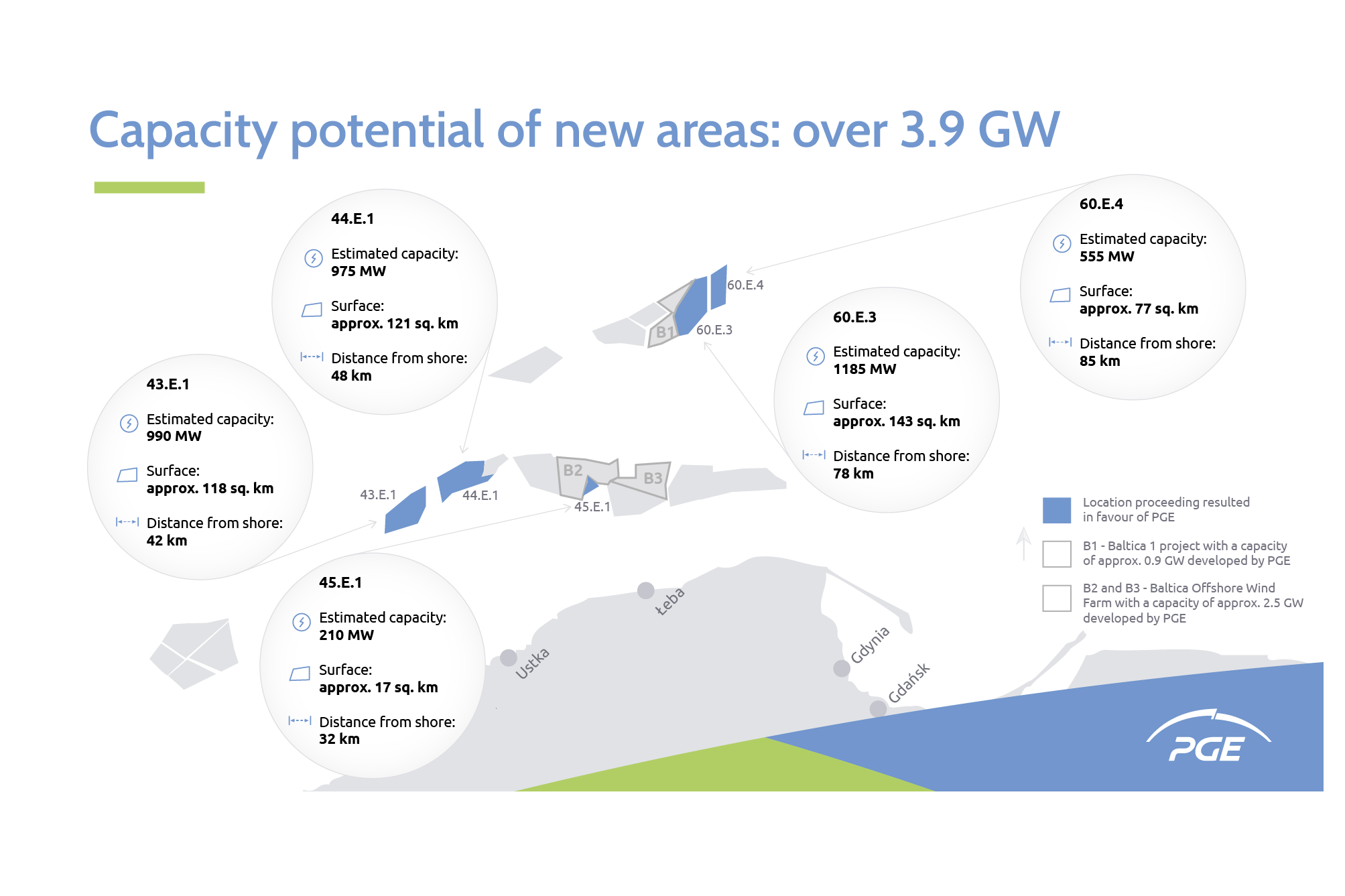Click the 60.E.4 heading in bubble

(x=1101, y=204)
